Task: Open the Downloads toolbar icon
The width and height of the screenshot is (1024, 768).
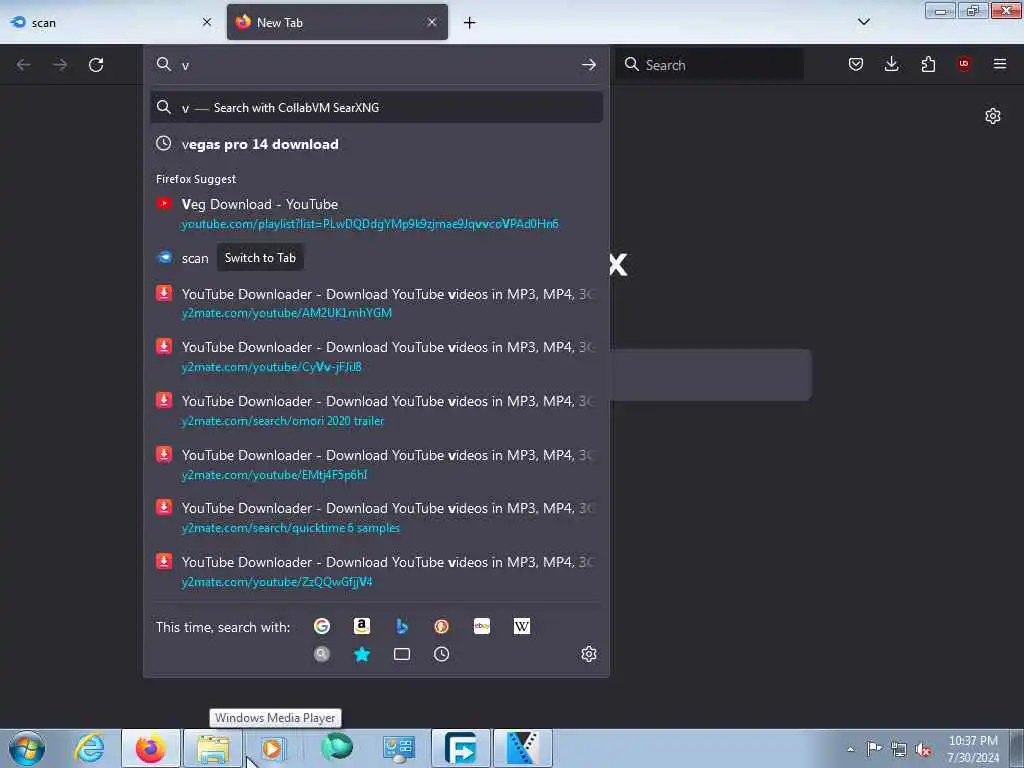Action: [x=891, y=64]
